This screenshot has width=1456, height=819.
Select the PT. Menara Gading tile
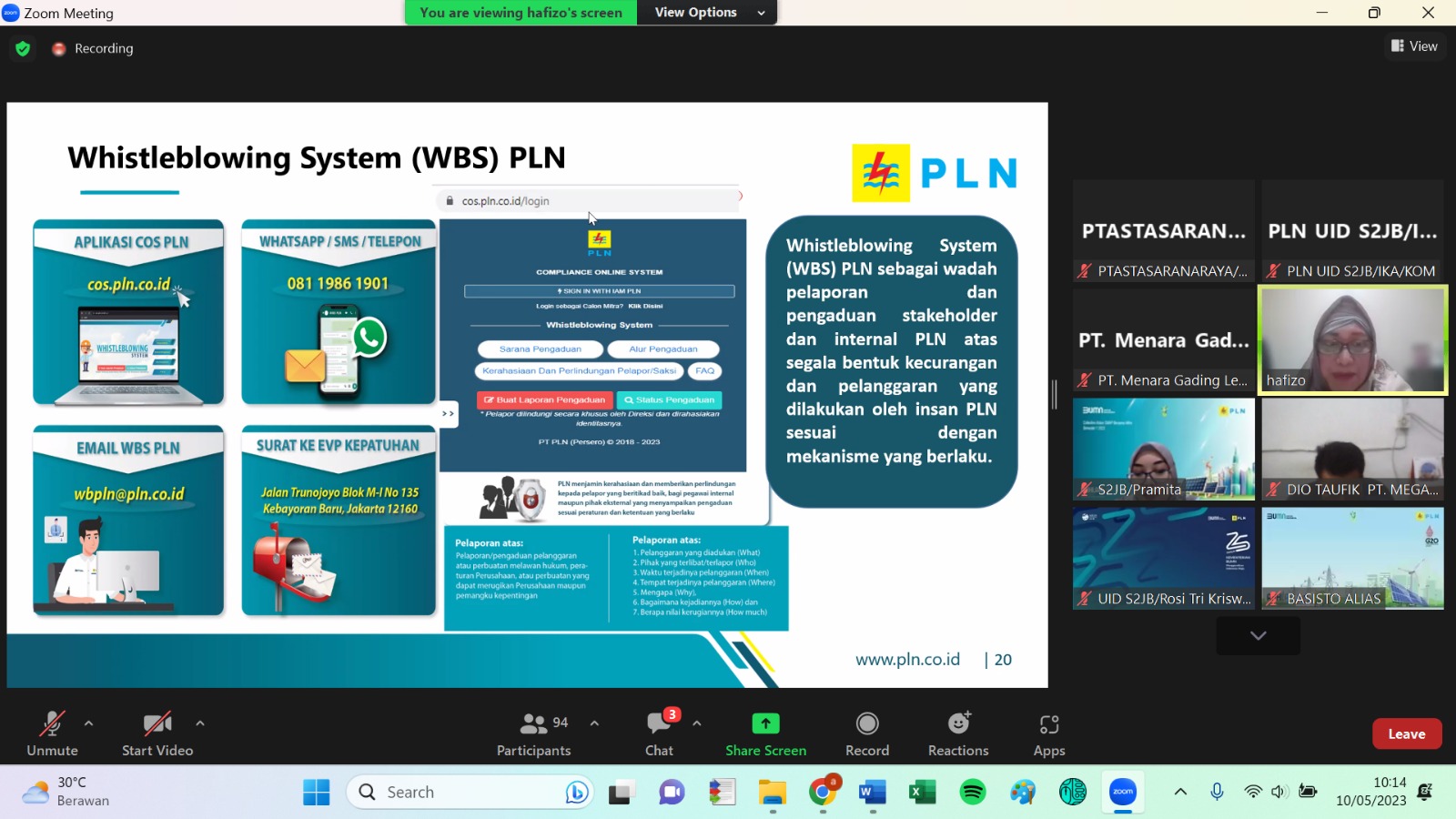click(x=1164, y=339)
